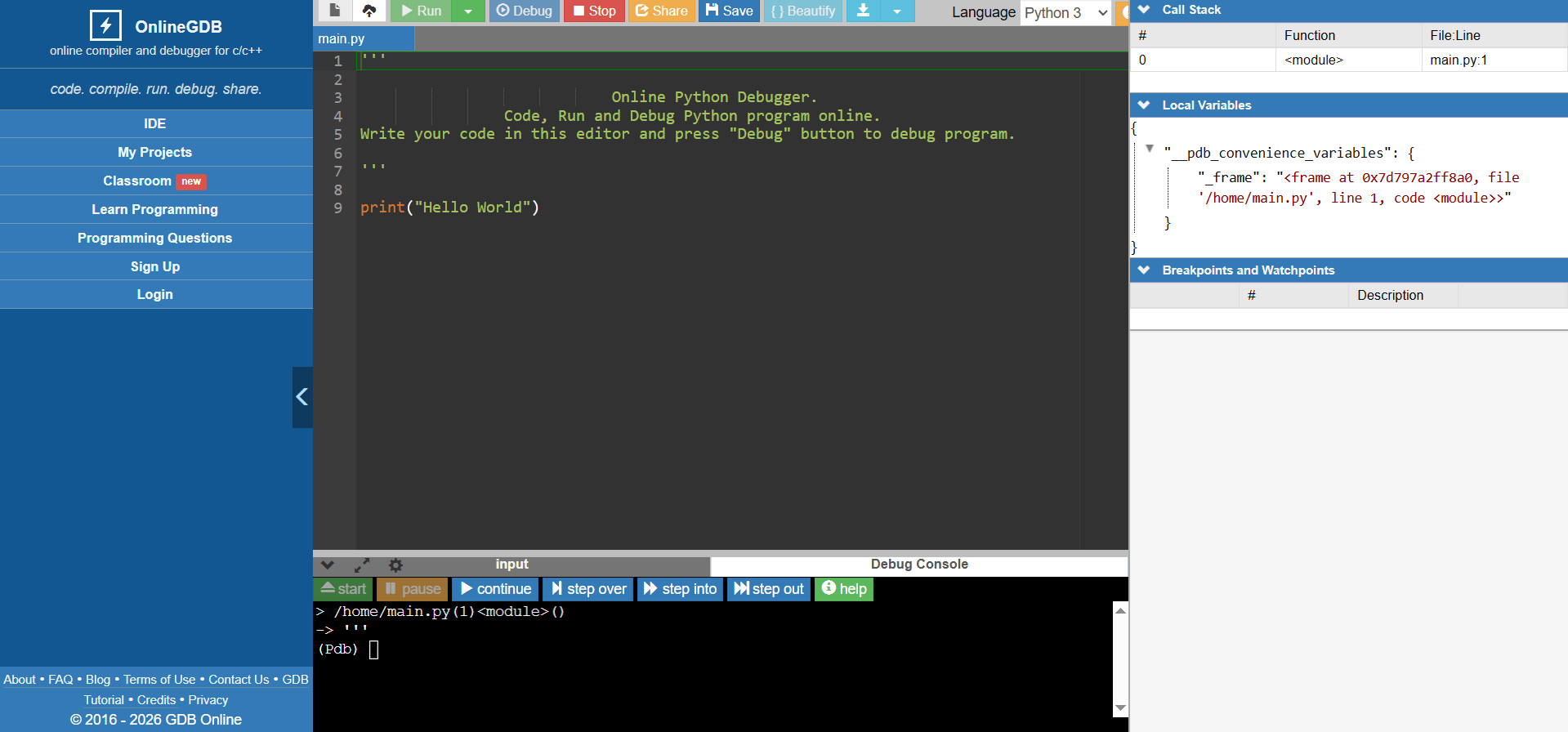Image resolution: width=1568 pixels, height=732 pixels.
Task: Click console scrollbar up arrow
Action: coord(1121,610)
